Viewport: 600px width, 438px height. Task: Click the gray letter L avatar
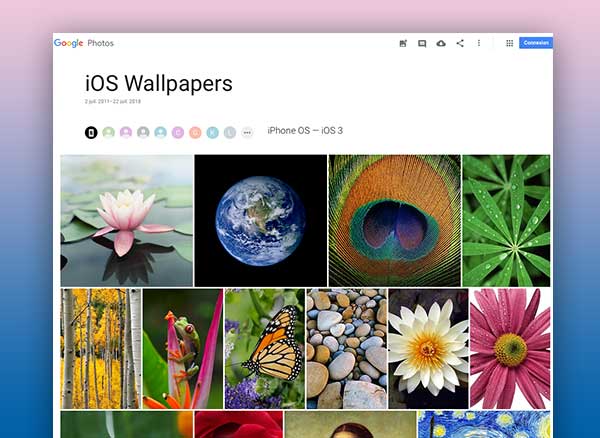230,133
